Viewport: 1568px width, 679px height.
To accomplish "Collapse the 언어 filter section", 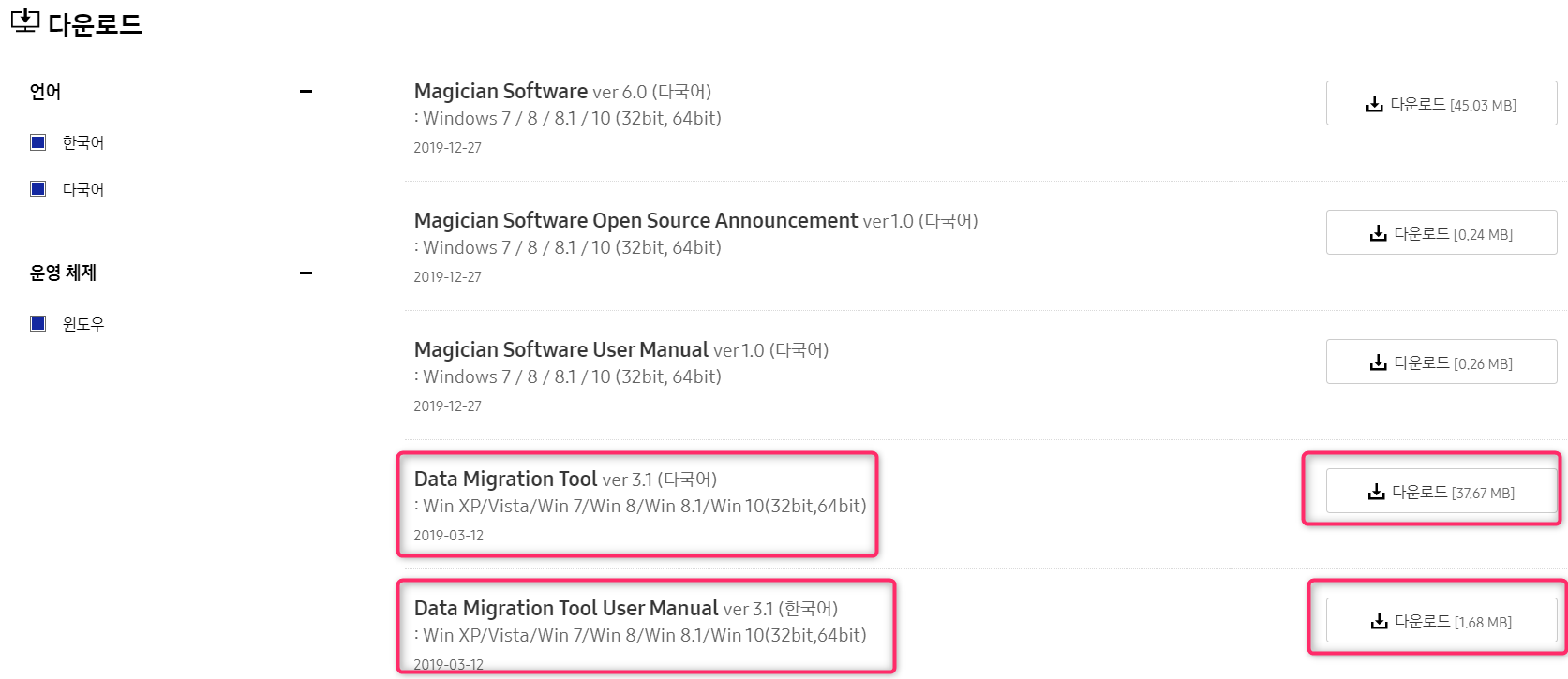I will (306, 92).
